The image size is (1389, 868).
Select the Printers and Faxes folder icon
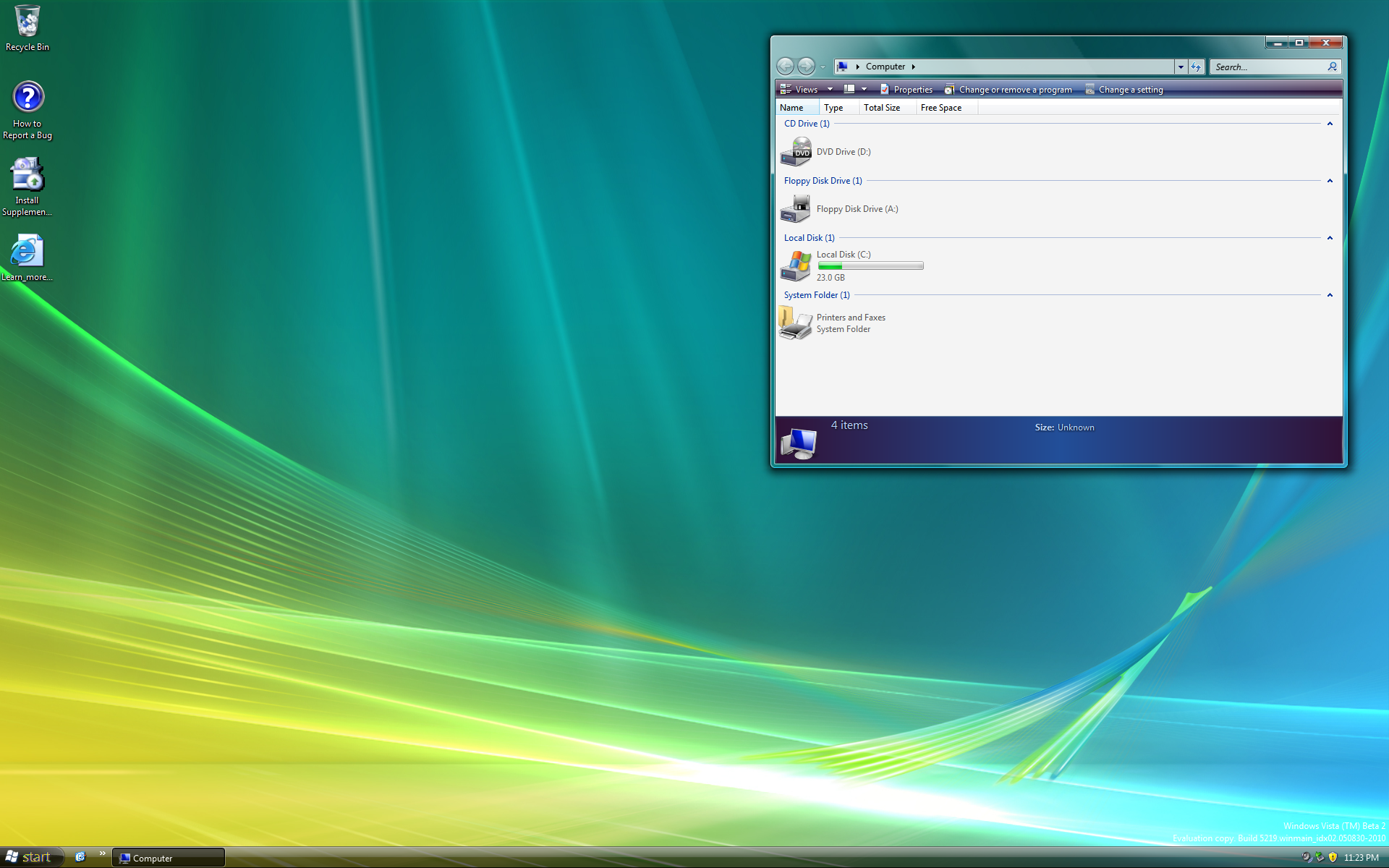(796, 323)
